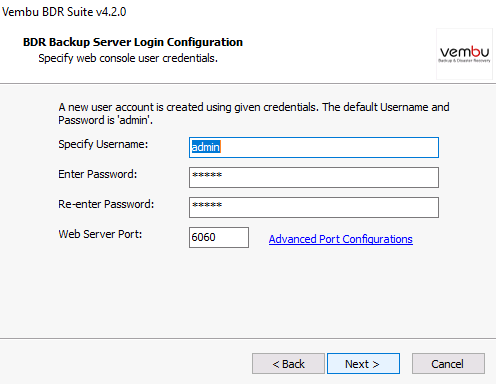Viewport: 496px width, 384px height.
Task: Click the 'Specify Username:' label
Action: 103,144
